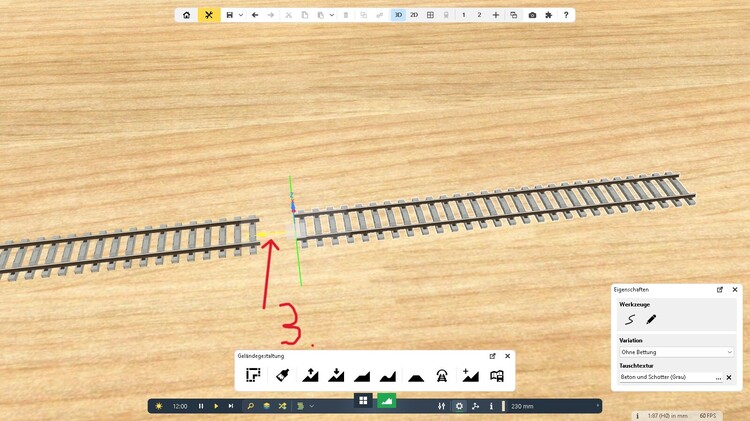750x421 pixels.
Task: Go to the Home icon in top toolbar
Action: 187,15
